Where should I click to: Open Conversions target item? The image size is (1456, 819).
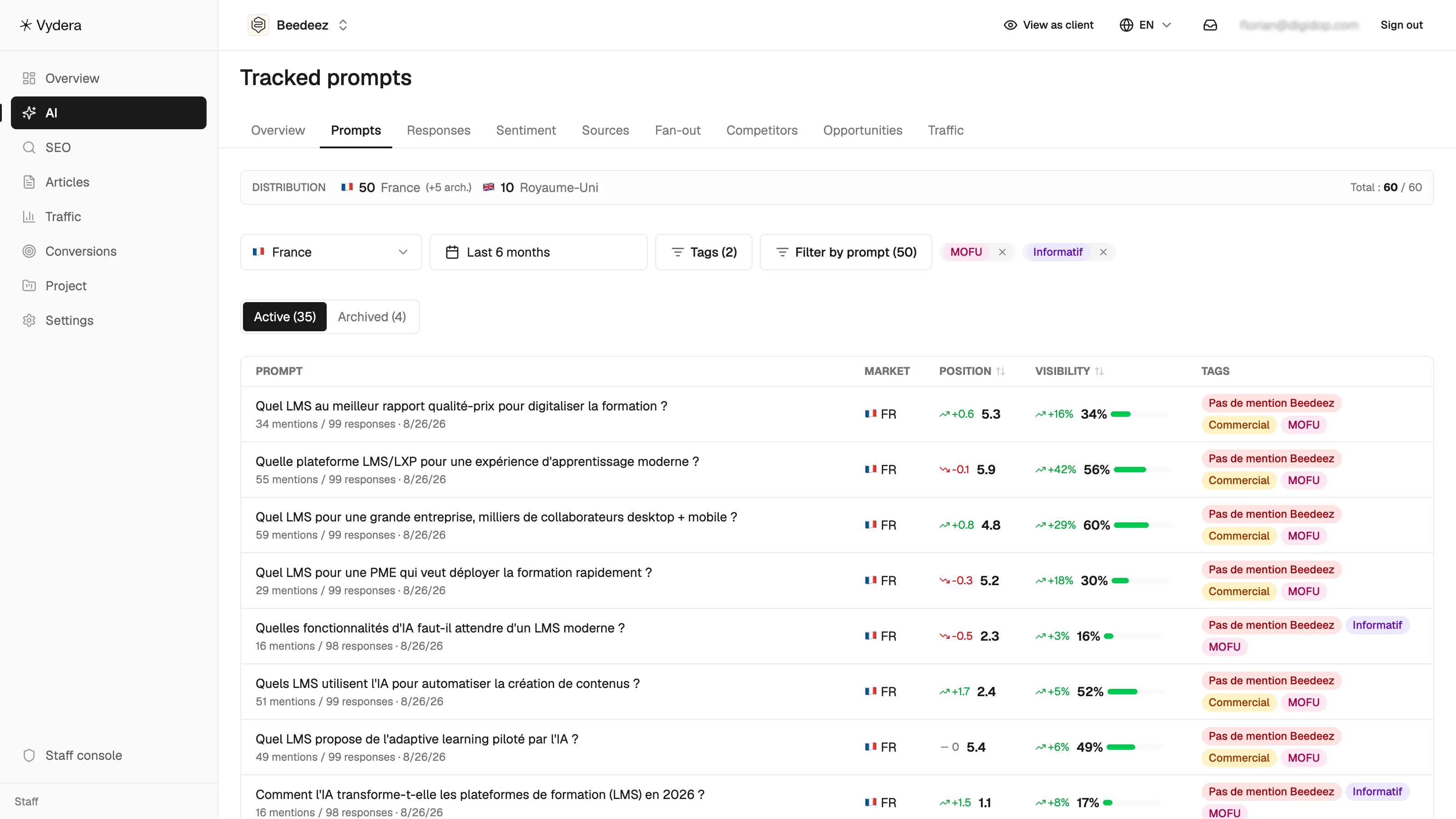[109, 251]
